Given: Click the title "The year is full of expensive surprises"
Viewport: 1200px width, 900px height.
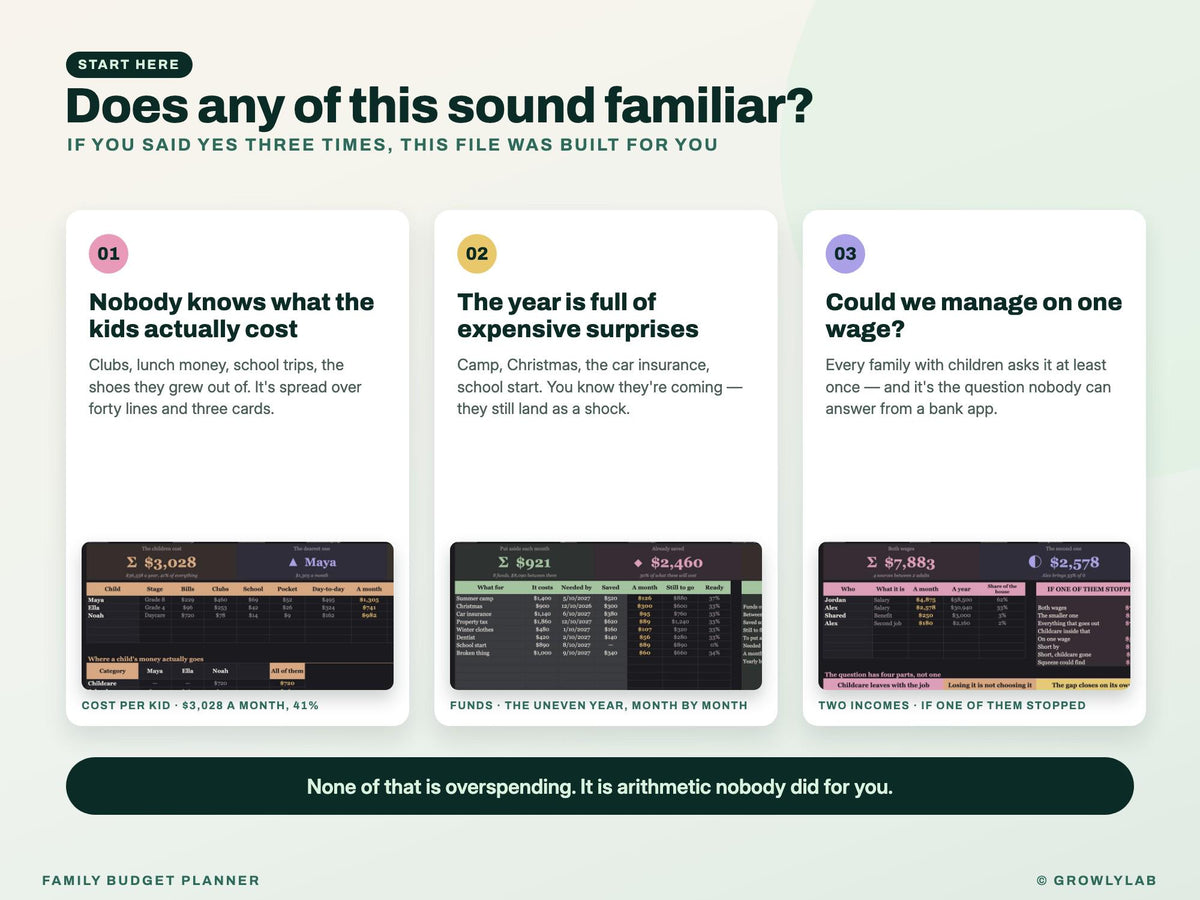Looking at the screenshot, I should pos(578,315).
